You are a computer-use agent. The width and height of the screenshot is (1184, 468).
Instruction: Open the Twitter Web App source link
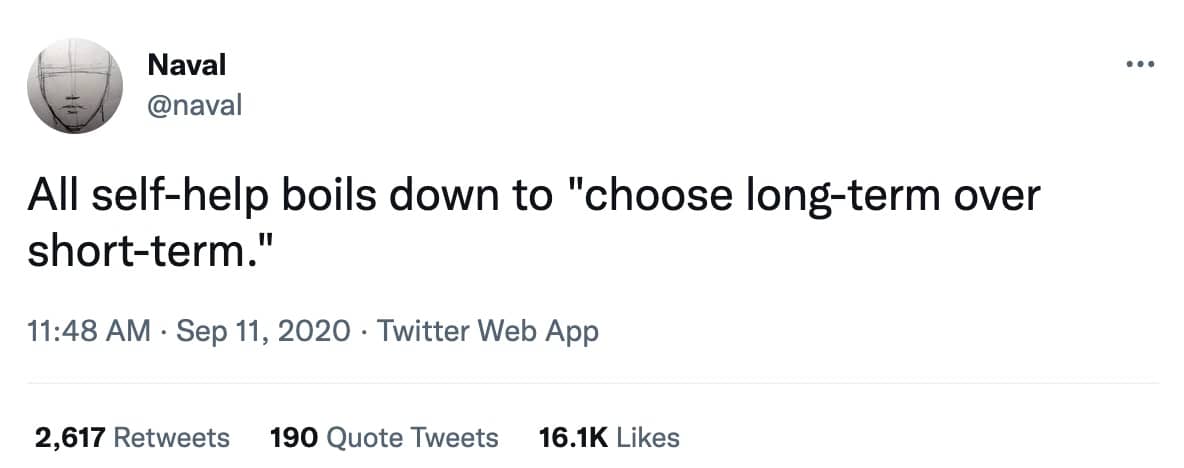[485, 329]
